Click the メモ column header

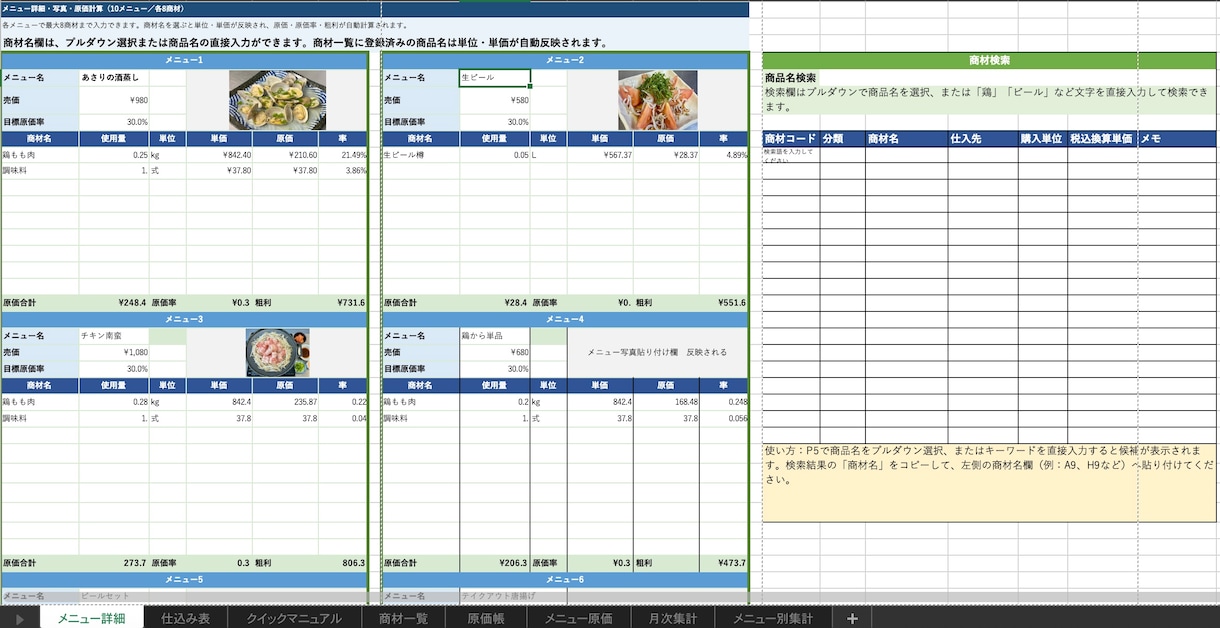point(1177,139)
